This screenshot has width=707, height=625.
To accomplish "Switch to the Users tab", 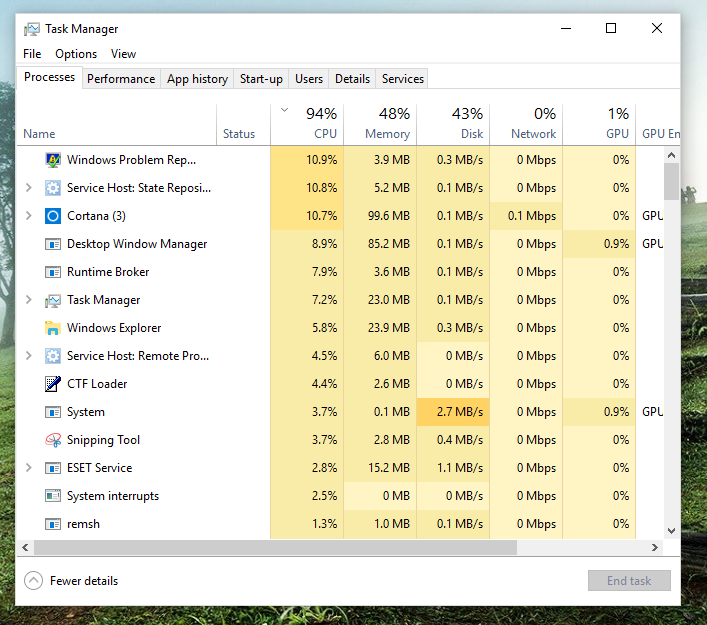I will (309, 79).
